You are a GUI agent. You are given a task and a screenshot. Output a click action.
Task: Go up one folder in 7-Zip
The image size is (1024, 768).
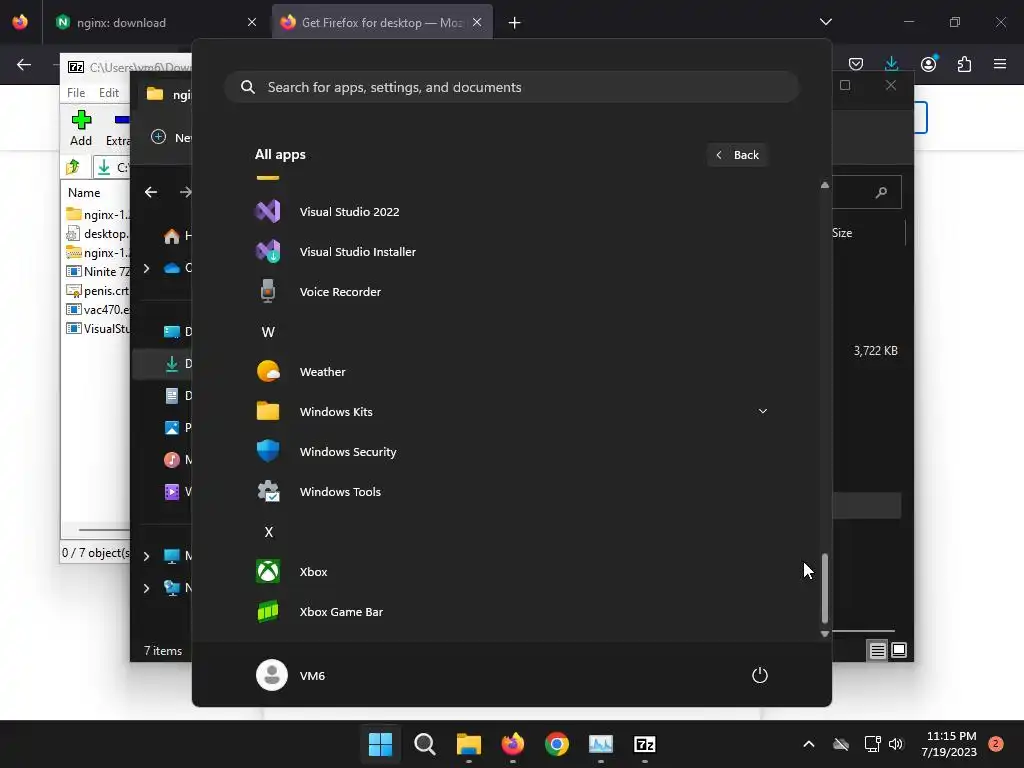click(x=73, y=167)
